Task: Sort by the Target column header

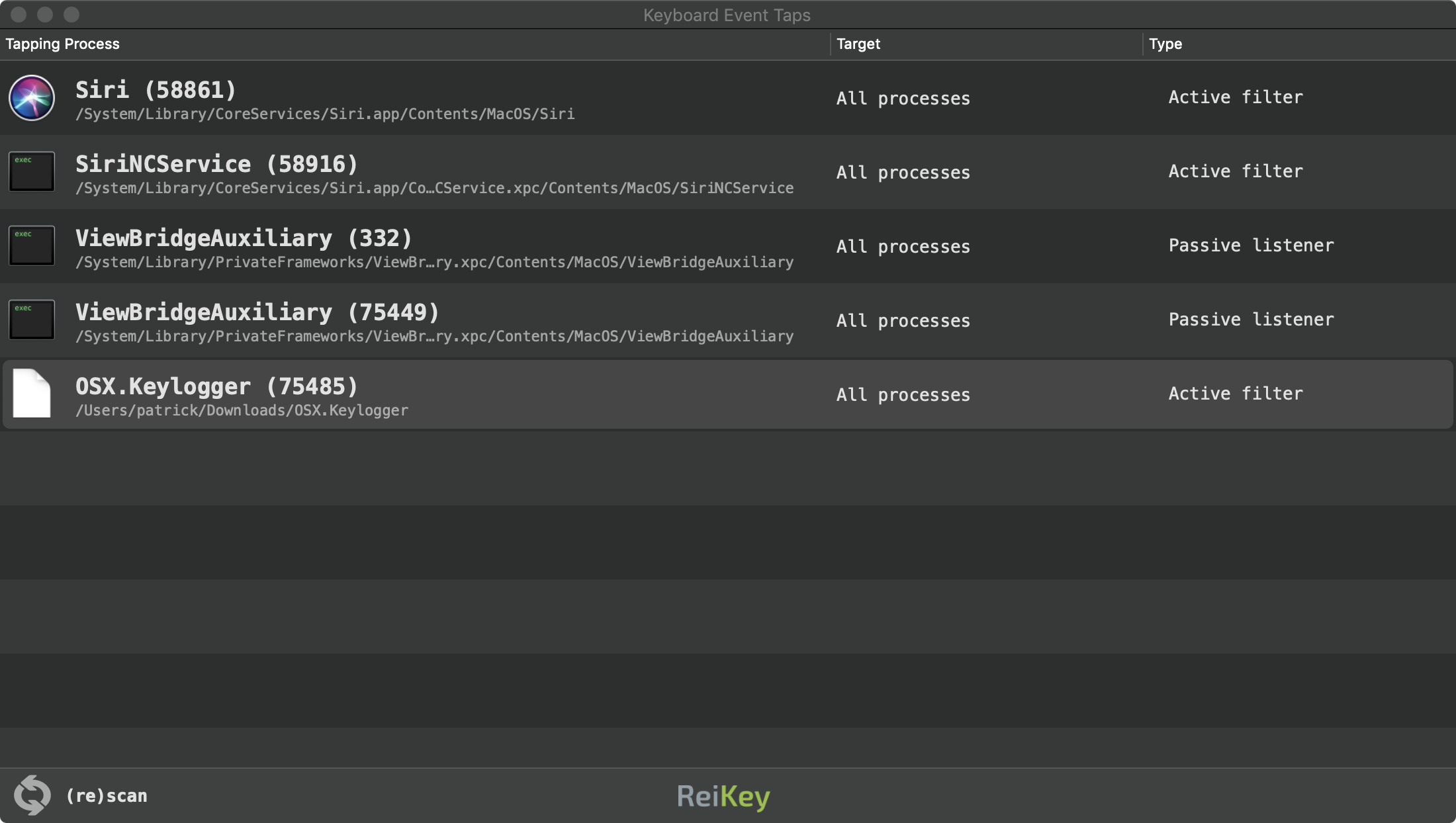Action: click(858, 44)
